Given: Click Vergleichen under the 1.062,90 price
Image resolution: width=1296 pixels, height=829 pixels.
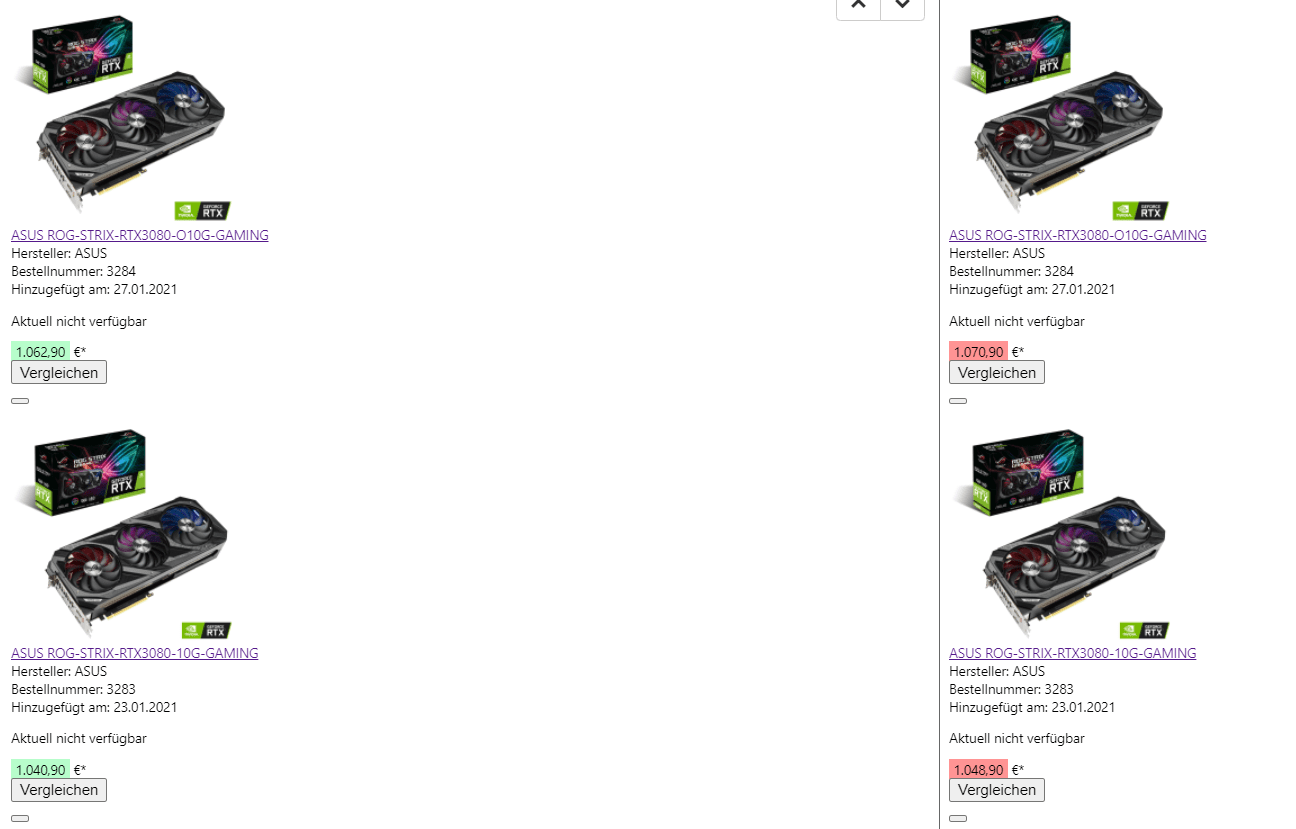Looking at the screenshot, I should [59, 372].
